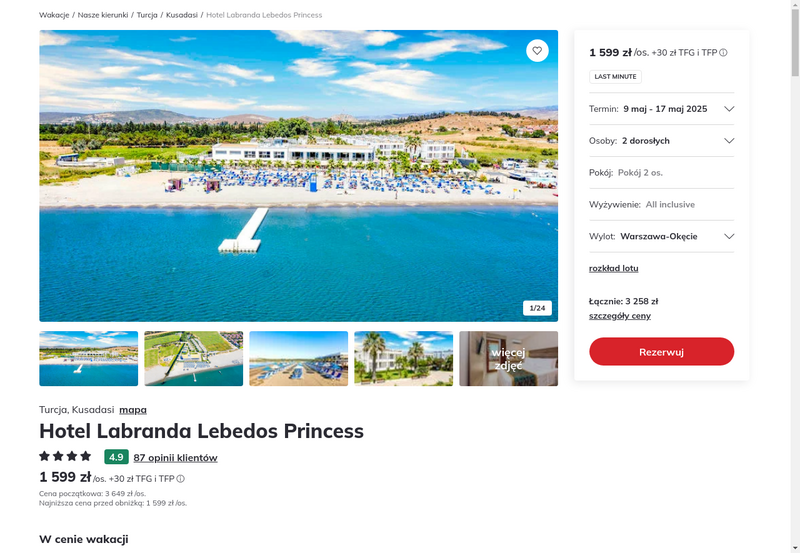Open the więcej zdjęć thumbnail
This screenshot has height=553, width=800.
click(509, 359)
